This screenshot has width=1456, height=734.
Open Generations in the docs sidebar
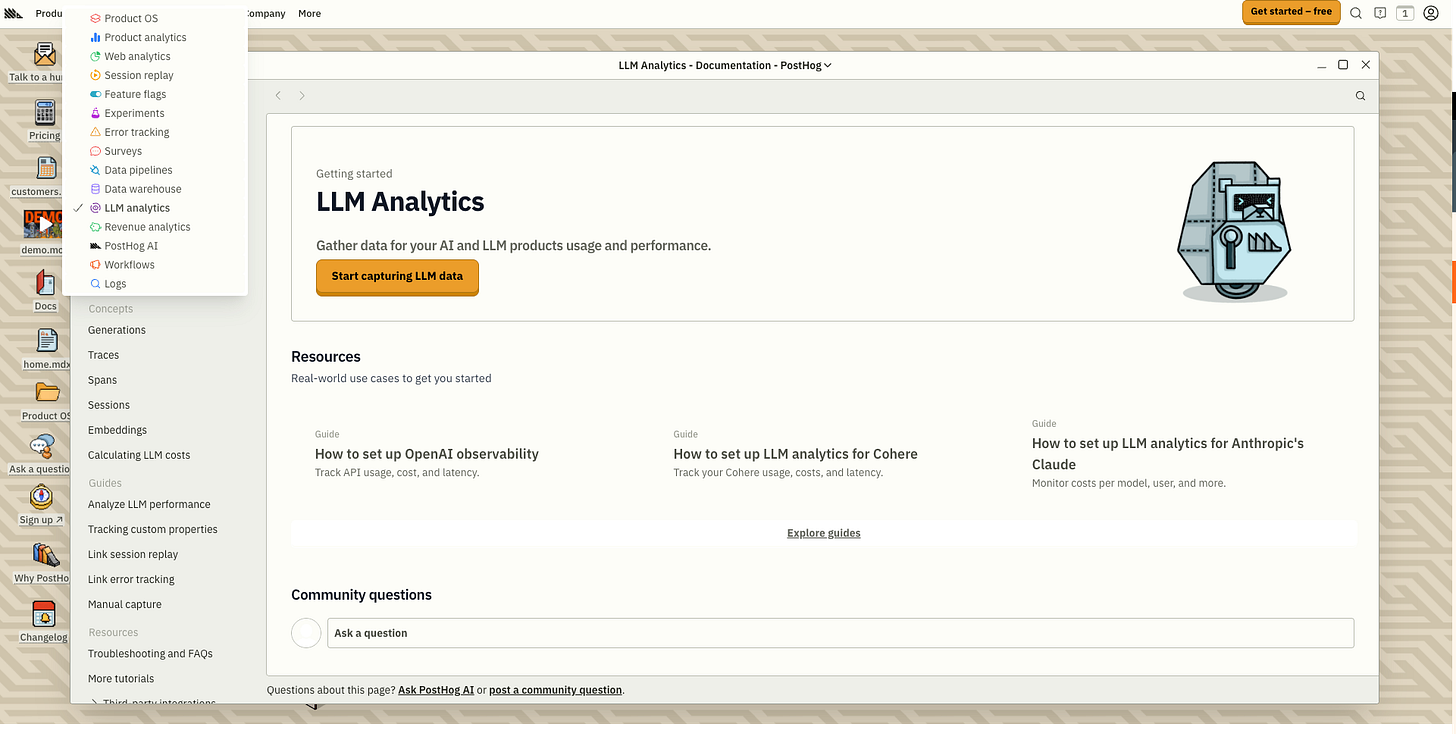(117, 330)
